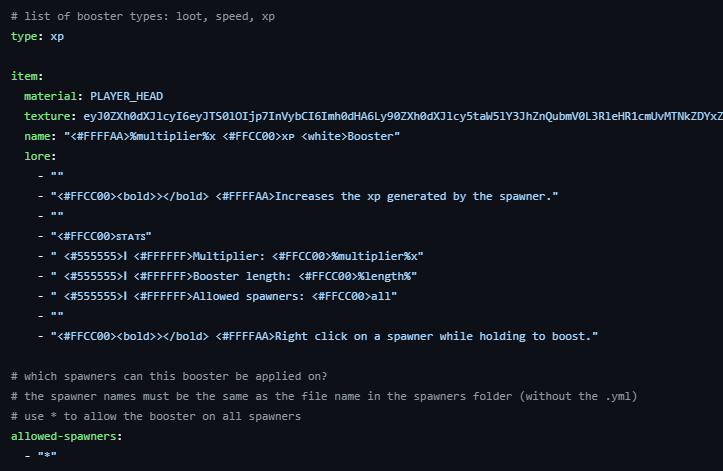Click the 'type' key on the second line

tap(24, 36)
